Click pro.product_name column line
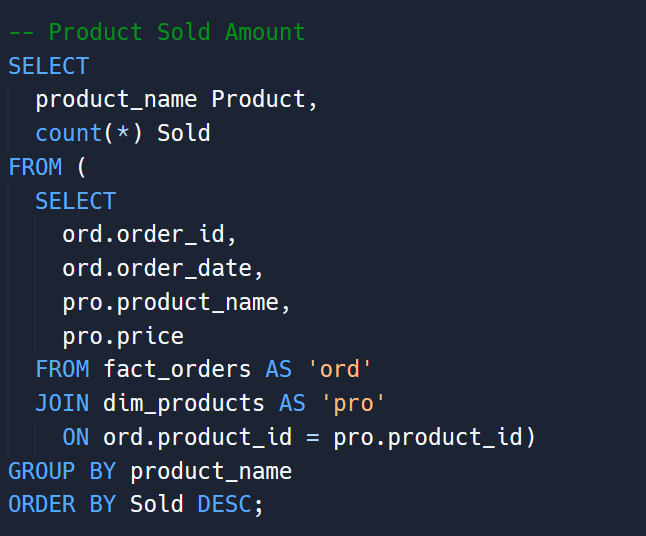 [176, 303]
